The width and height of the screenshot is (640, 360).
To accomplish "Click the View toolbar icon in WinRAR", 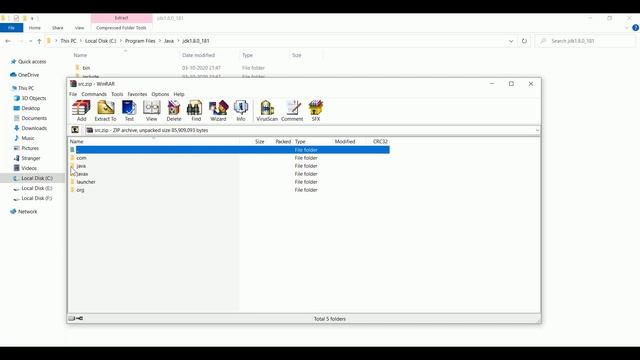I will tap(151, 111).
